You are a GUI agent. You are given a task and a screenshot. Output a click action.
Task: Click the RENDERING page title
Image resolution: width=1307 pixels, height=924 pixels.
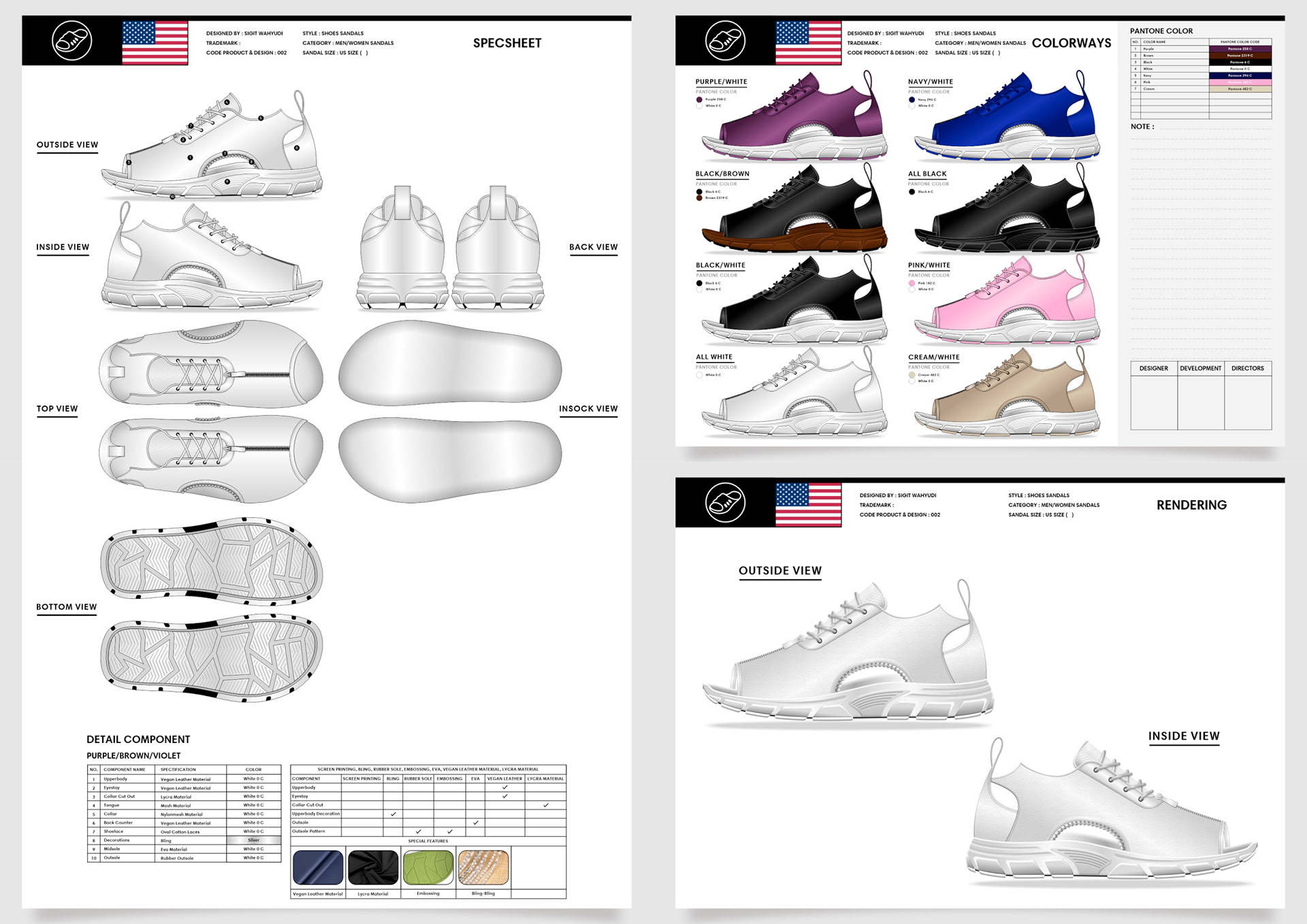click(1191, 505)
